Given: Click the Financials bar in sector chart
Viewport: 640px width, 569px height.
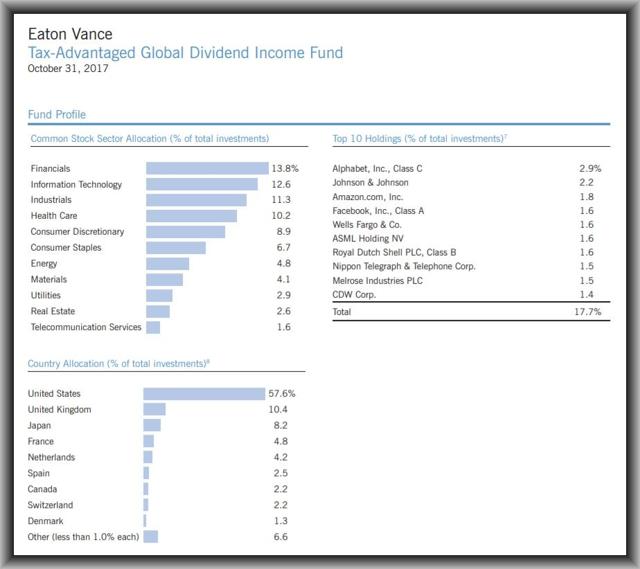Looking at the screenshot, I should tap(207, 168).
